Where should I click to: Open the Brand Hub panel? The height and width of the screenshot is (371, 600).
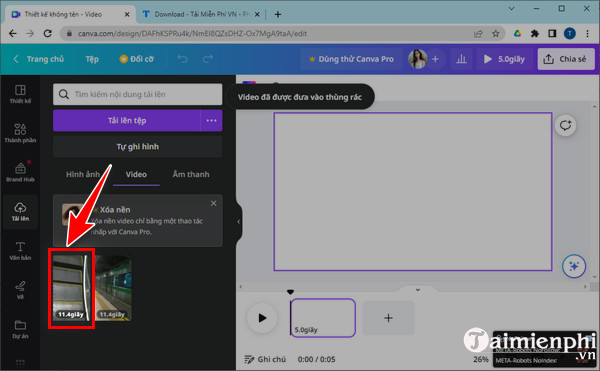point(20,172)
